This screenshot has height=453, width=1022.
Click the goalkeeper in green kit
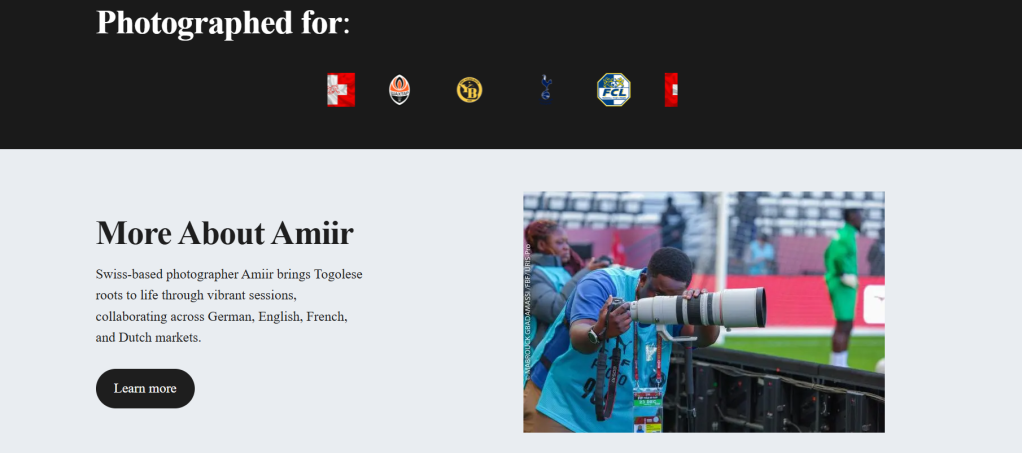(x=842, y=287)
